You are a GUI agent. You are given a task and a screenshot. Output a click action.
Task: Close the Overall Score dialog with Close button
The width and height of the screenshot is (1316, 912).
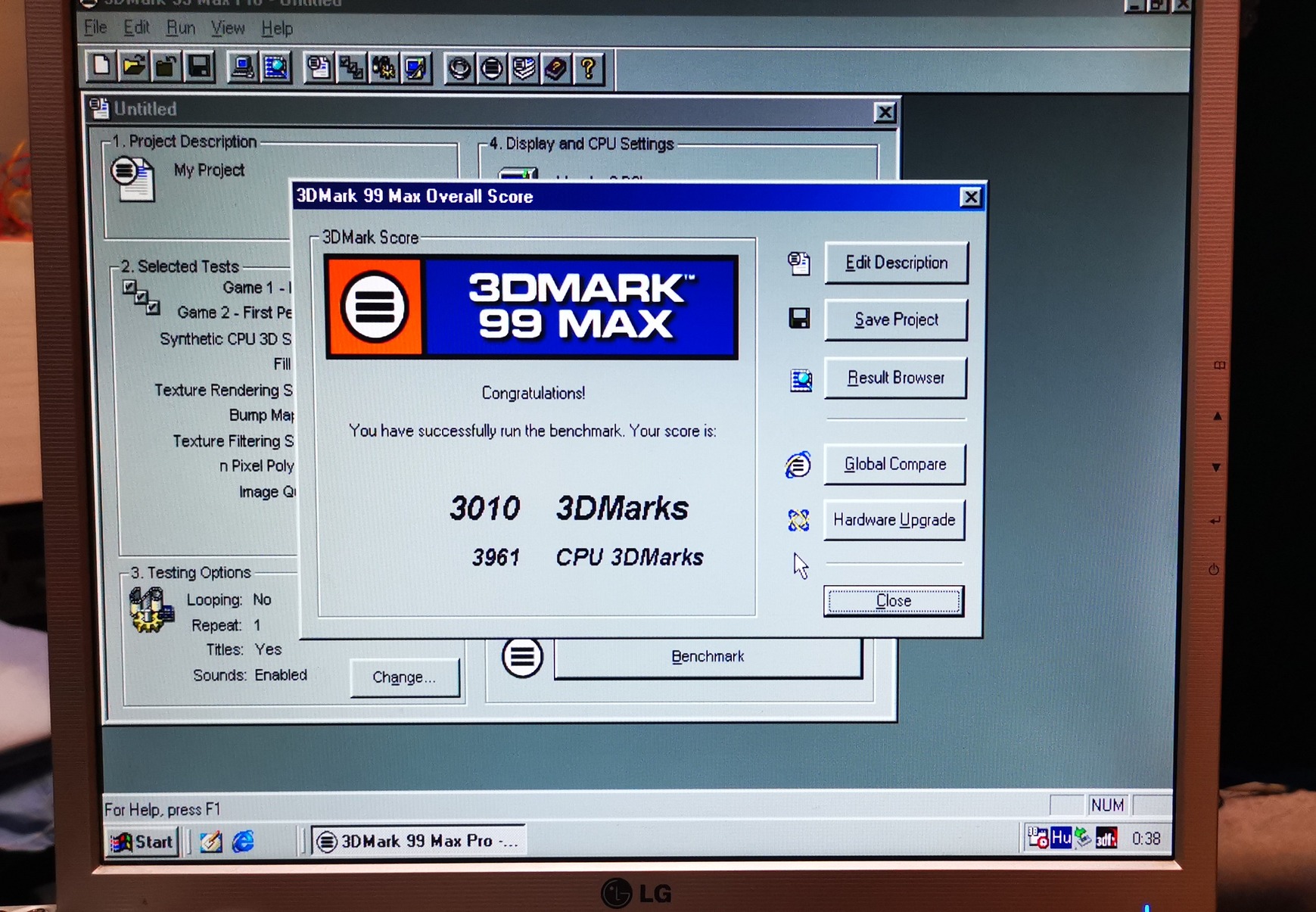[894, 601]
